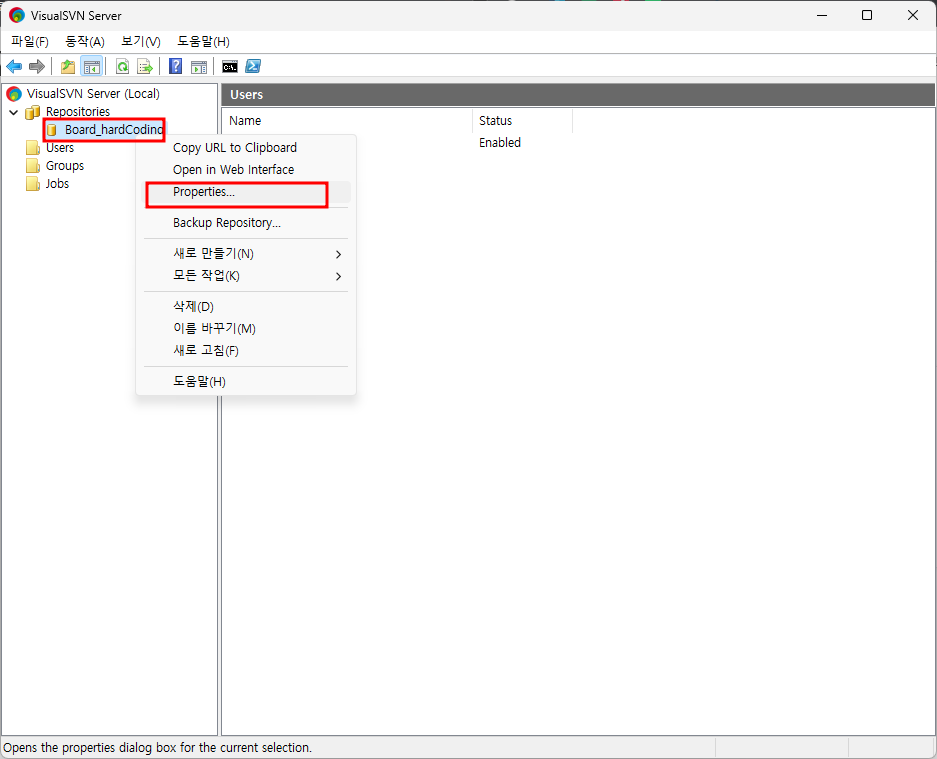
Task: Sort by the Status column header
Action: point(522,121)
